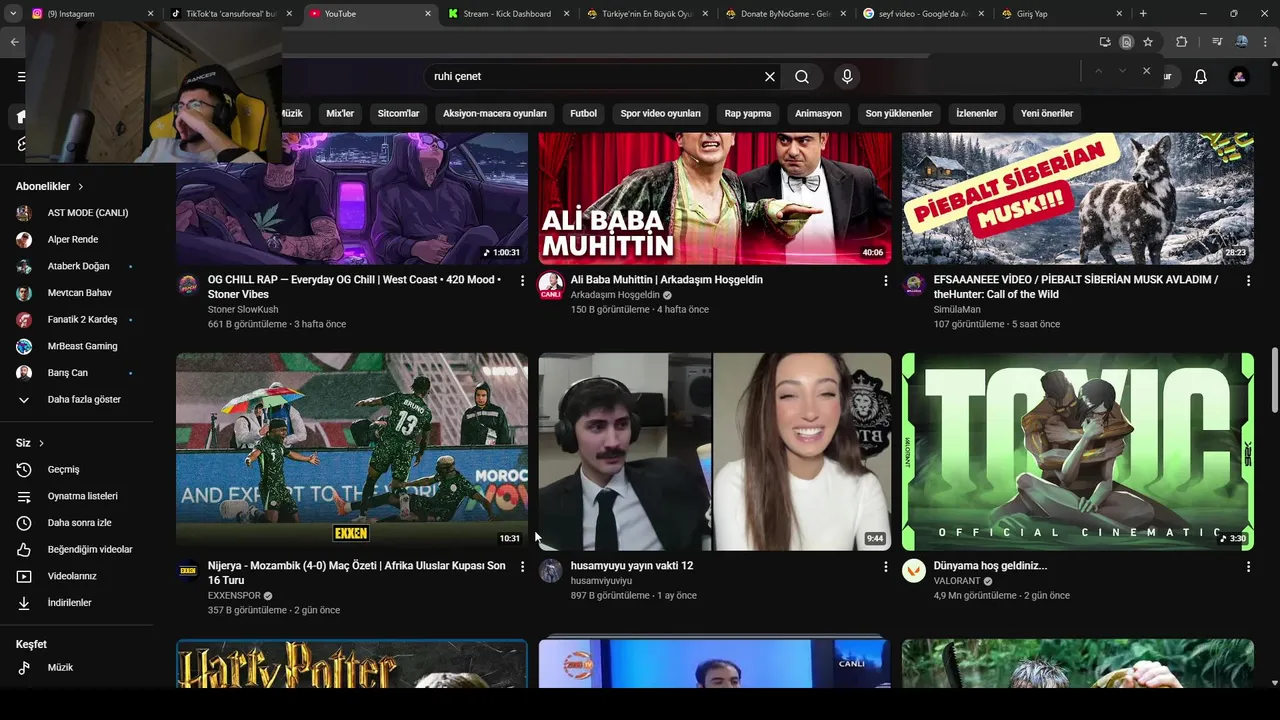Image resolution: width=1280 pixels, height=720 pixels.
Task: Open Chrome media controls icon
Action: 1217,42
